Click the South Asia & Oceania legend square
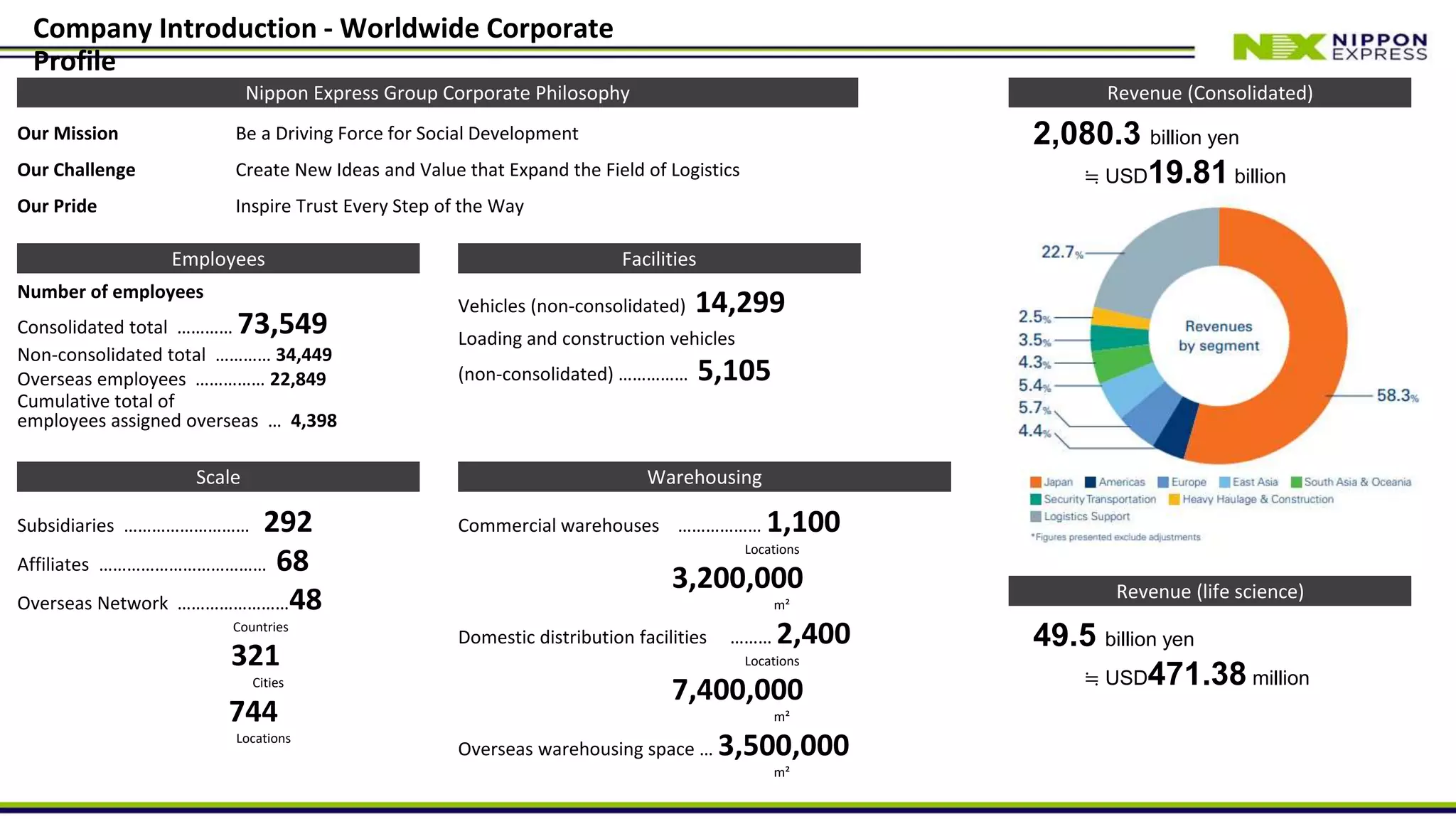Viewport: 1456px width, 819px height. click(1296, 482)
